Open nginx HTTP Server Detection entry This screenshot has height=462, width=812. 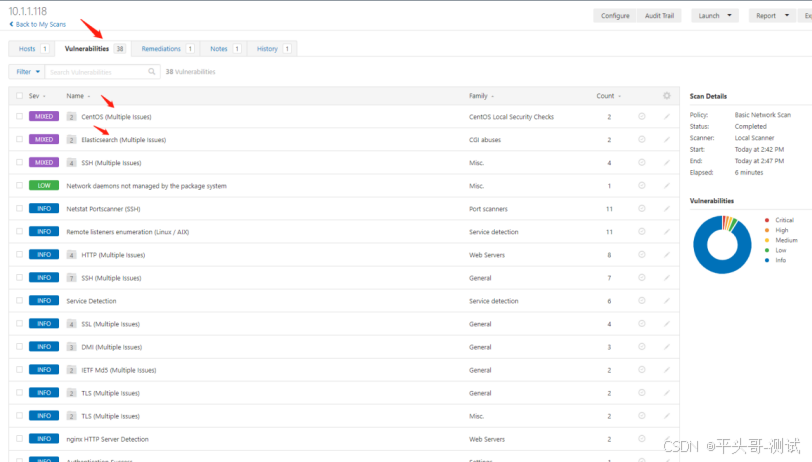(107, 439)
